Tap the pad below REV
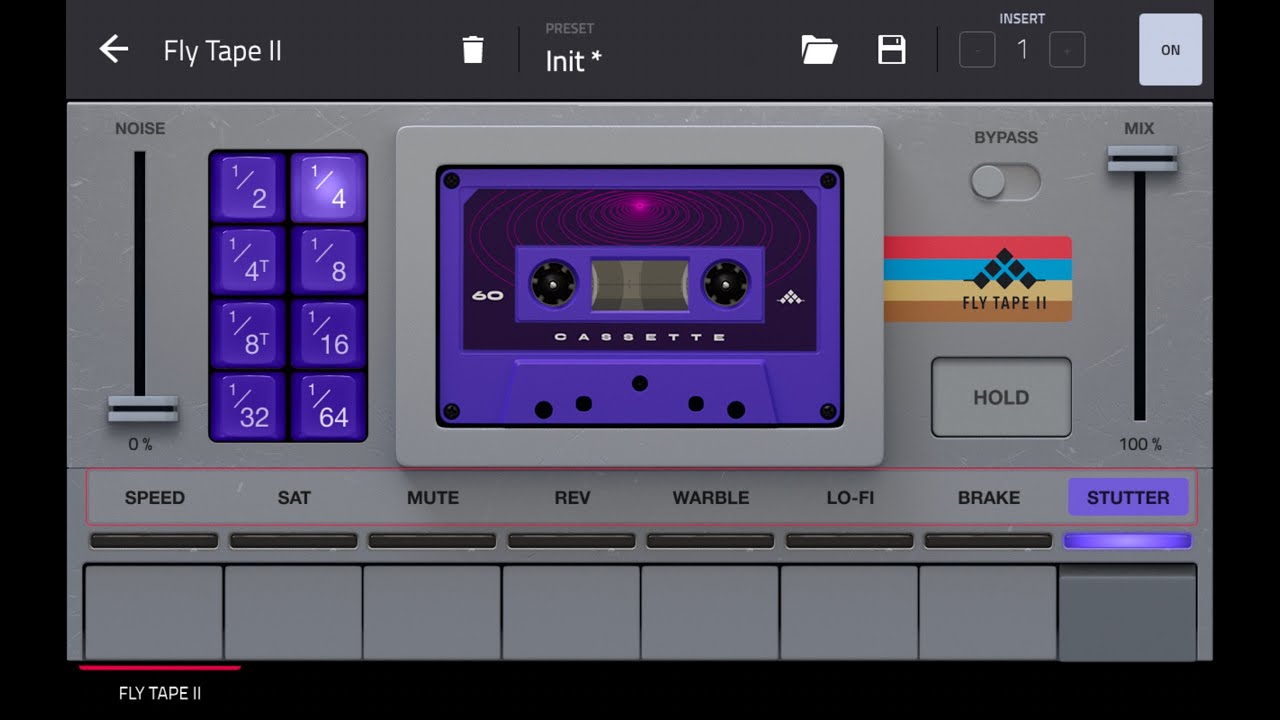Viewport: 1280px width, 720px height. click(571, 612)
